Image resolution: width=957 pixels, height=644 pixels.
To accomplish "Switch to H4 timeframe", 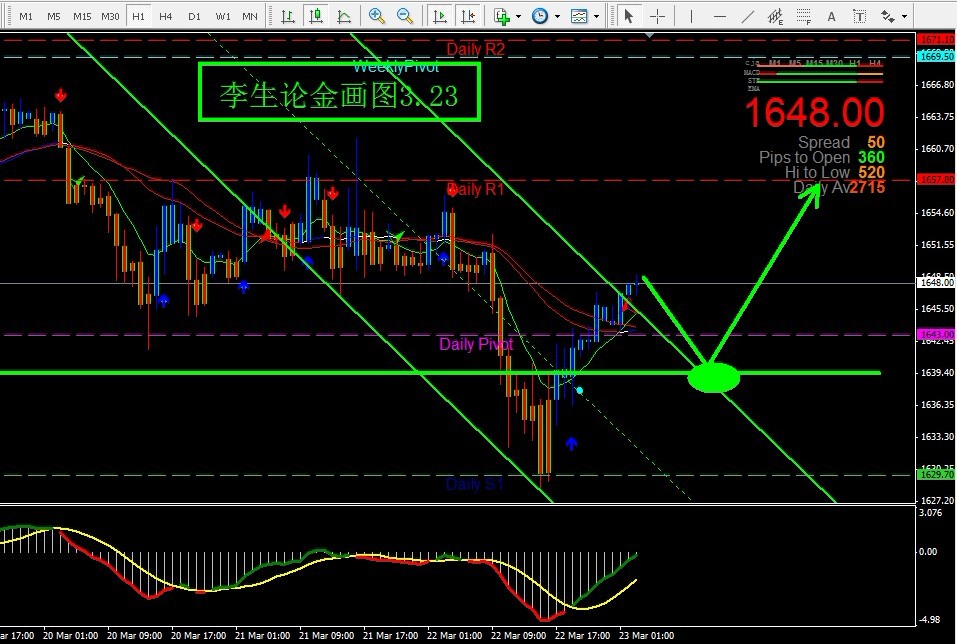I will point(166,16).
